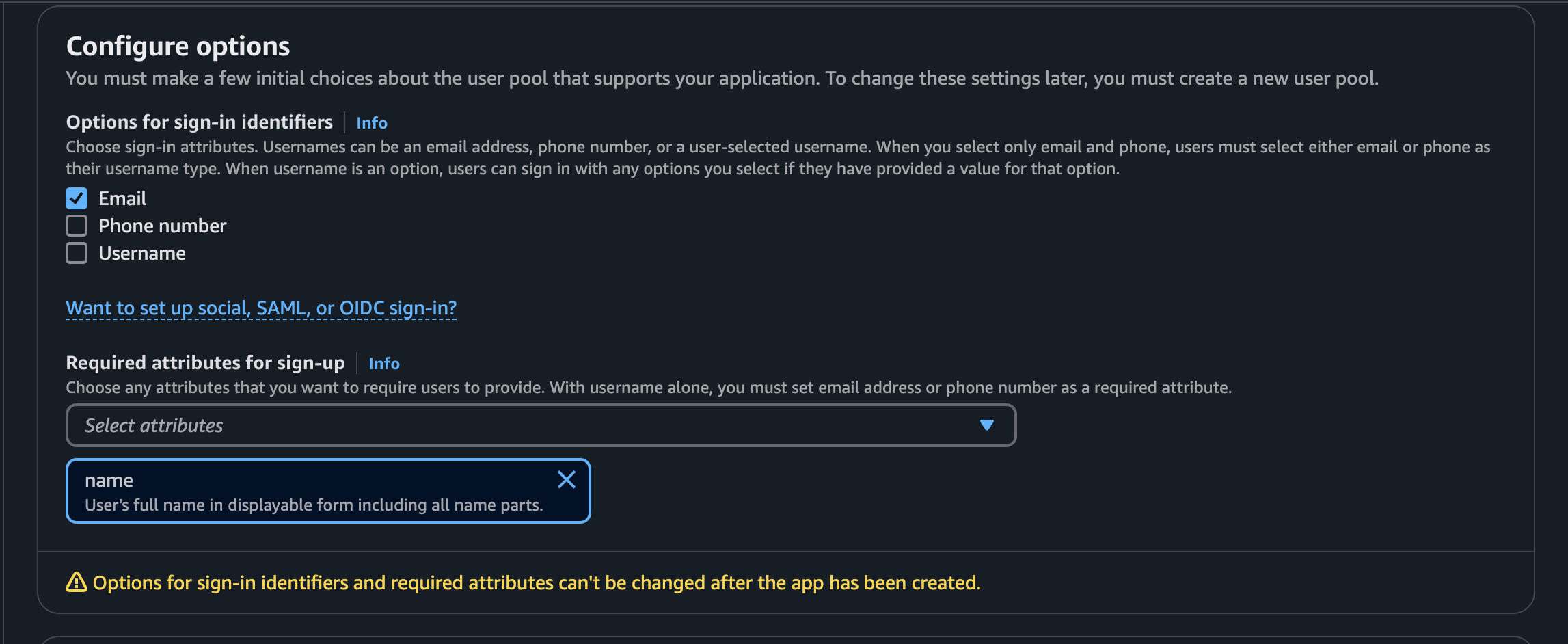Click the Username label text
Screen dimensions: 1568x644
point(142,253)
